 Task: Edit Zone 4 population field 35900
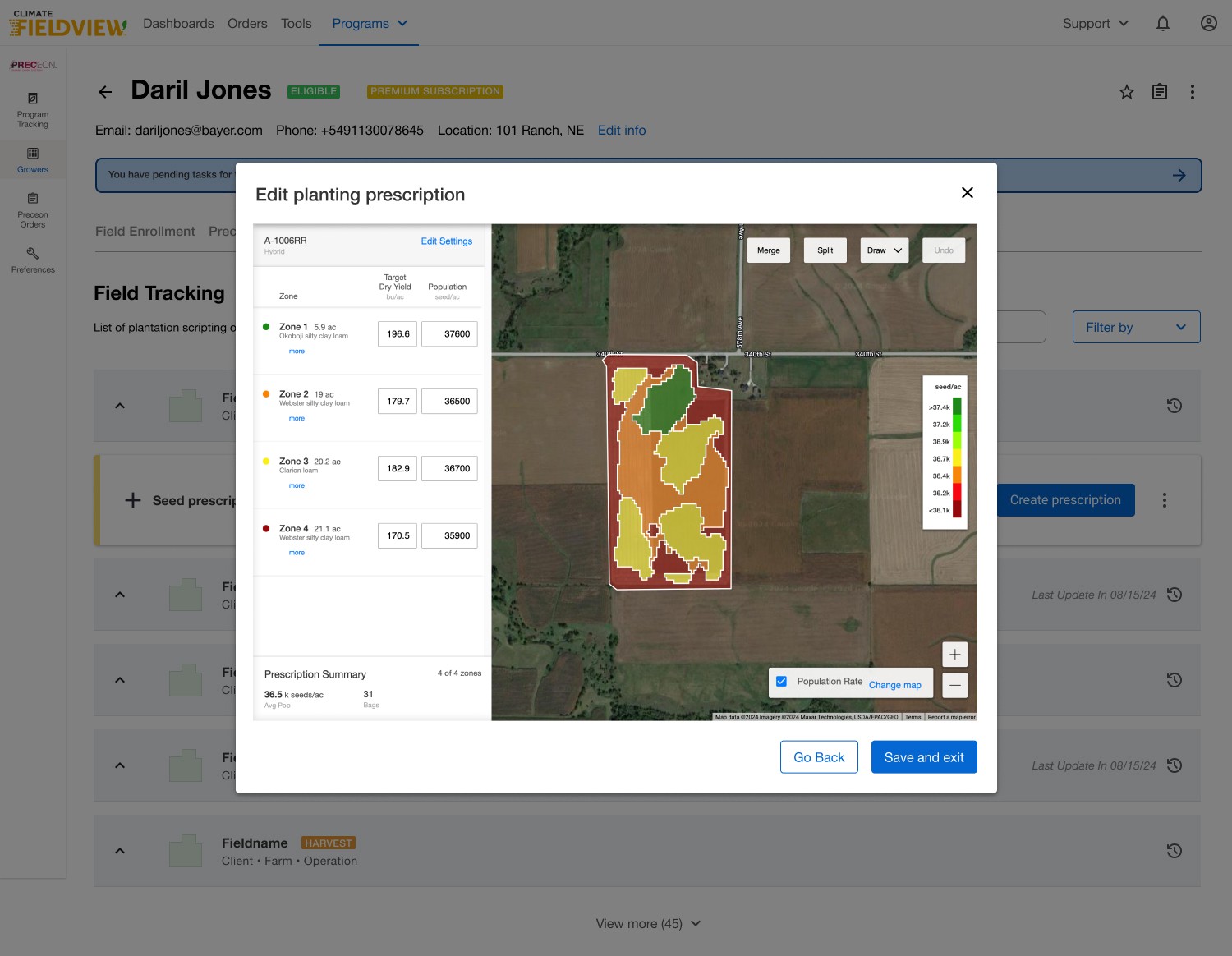pos(449,536)
